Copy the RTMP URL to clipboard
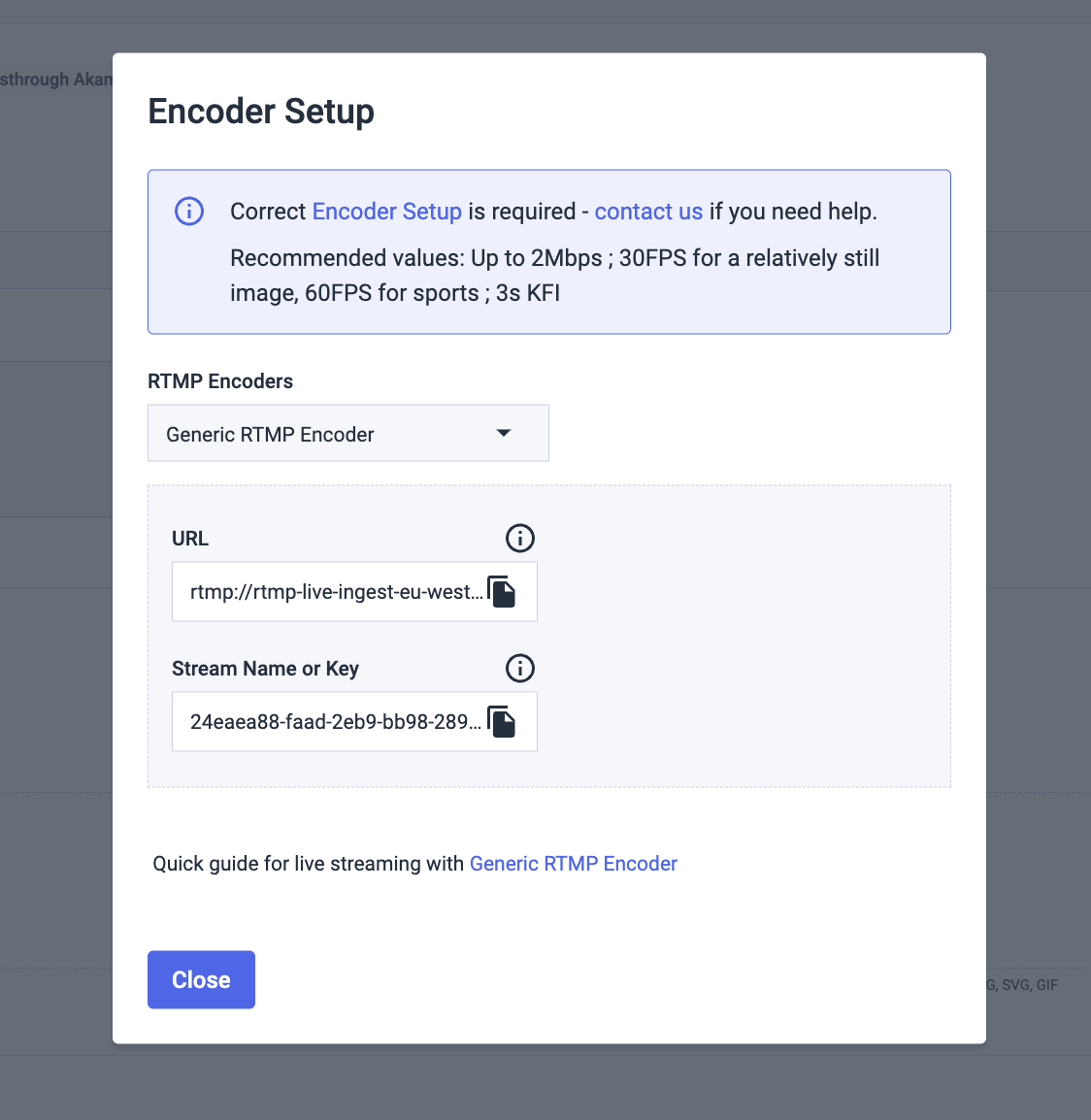1091x1120 pixels. tap(502, 591)
